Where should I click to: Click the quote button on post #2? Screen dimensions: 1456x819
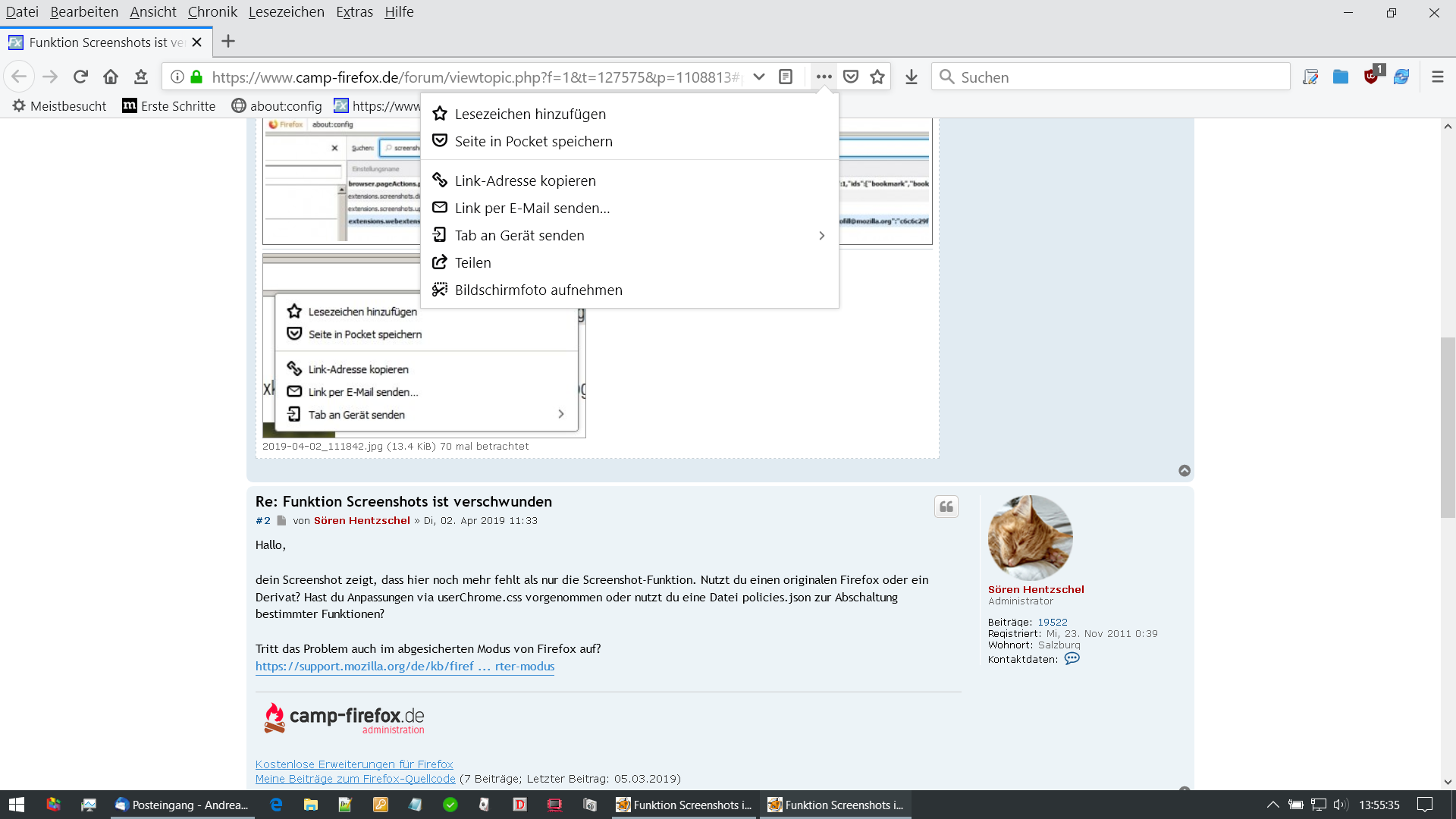[946, 507]
